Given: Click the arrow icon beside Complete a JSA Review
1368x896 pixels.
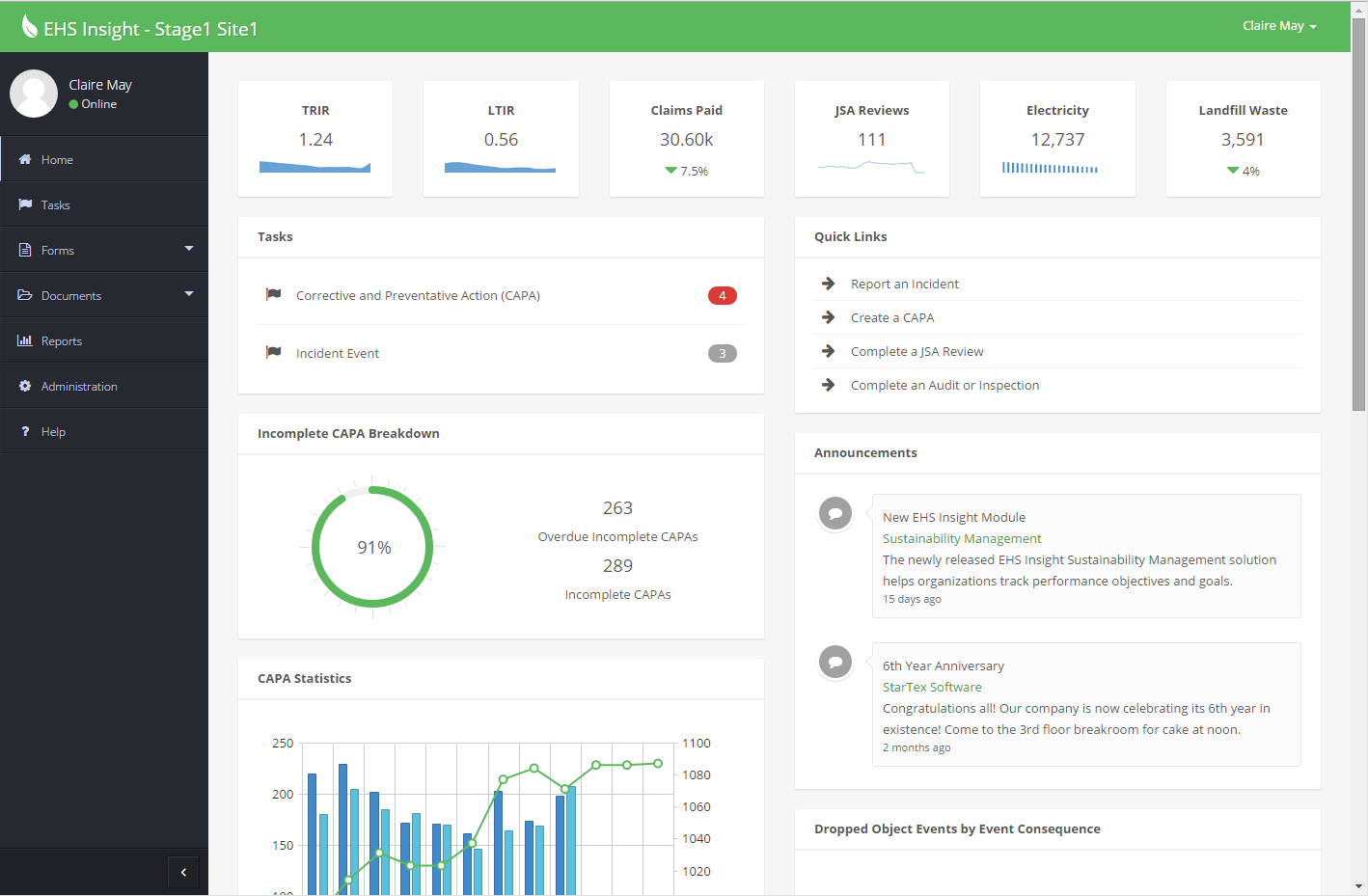Looking at the screenshot, I should (828, 351).
